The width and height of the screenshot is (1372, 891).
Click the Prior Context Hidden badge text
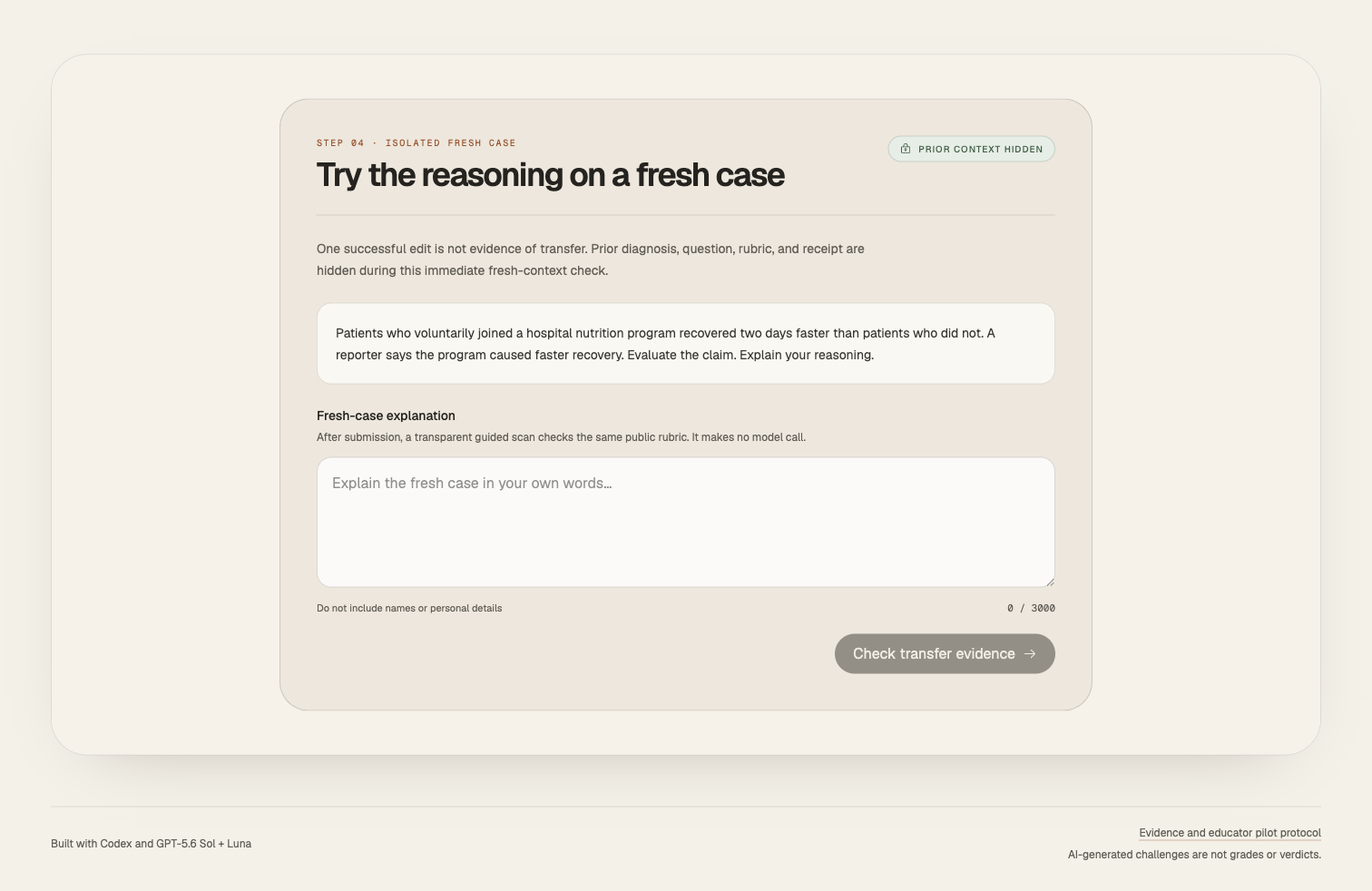(x=980, y=149)
